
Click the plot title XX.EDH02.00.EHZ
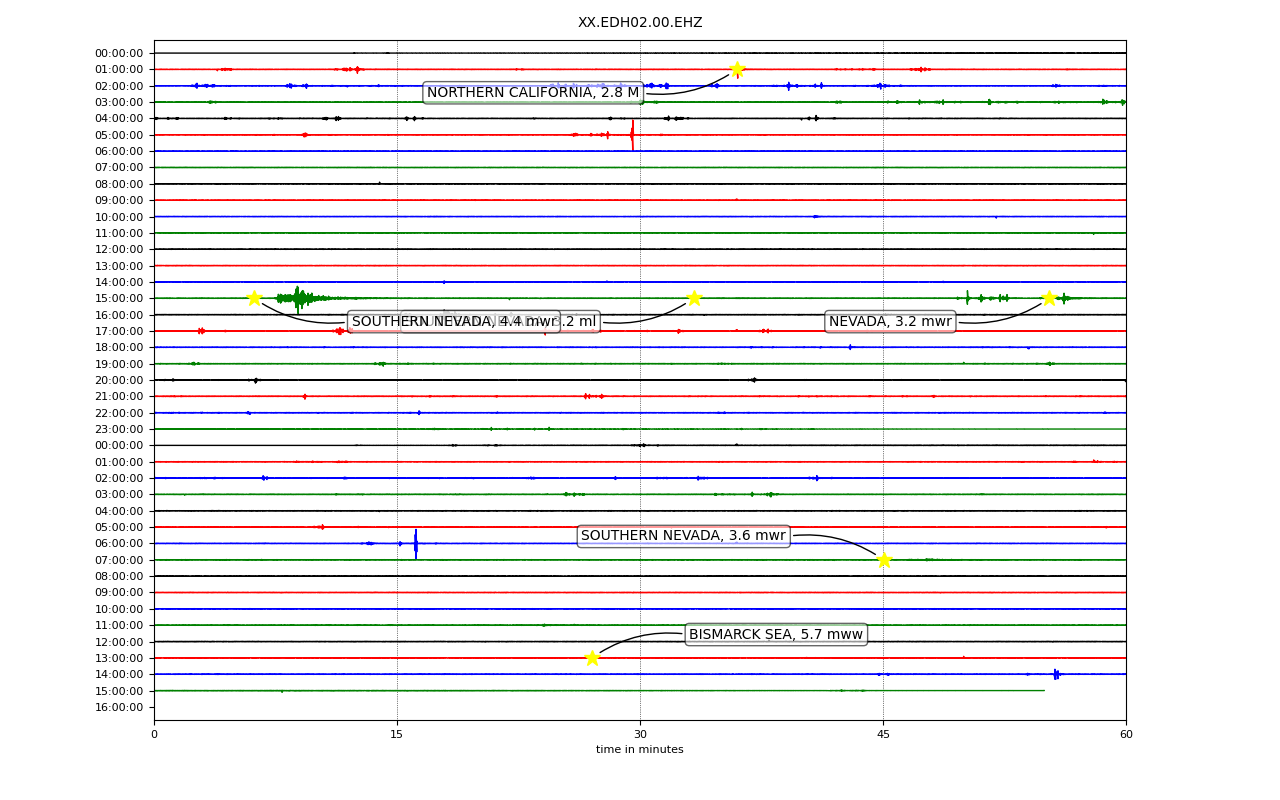click(x=640, y=23)
